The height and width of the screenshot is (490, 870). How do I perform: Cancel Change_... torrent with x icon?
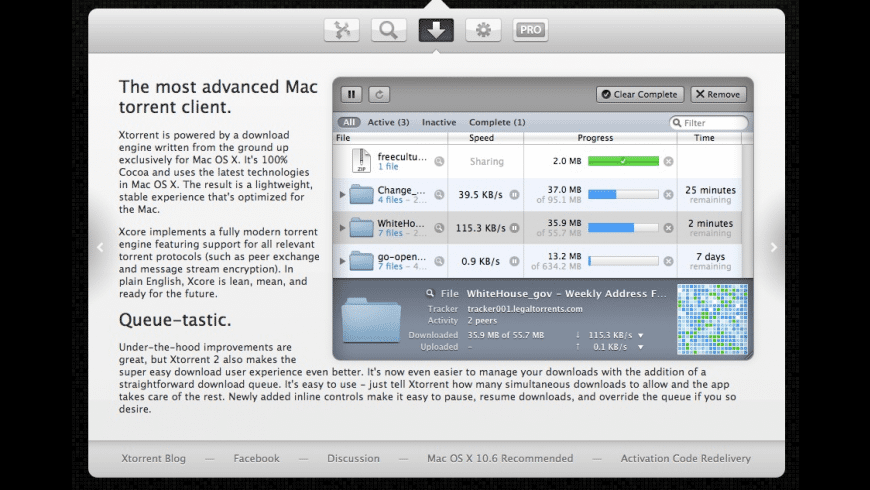[x=669, y=195]
